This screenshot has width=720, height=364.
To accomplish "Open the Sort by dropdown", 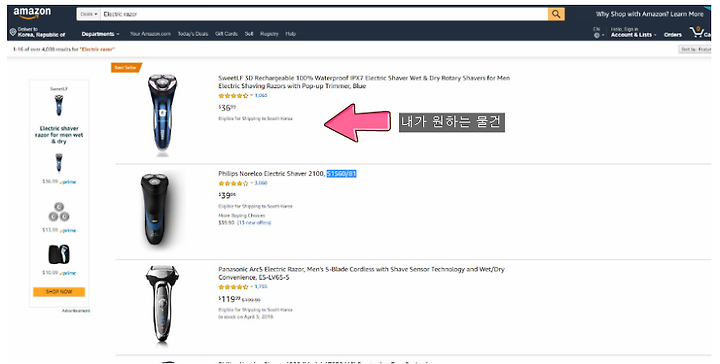I will [695, 49].
